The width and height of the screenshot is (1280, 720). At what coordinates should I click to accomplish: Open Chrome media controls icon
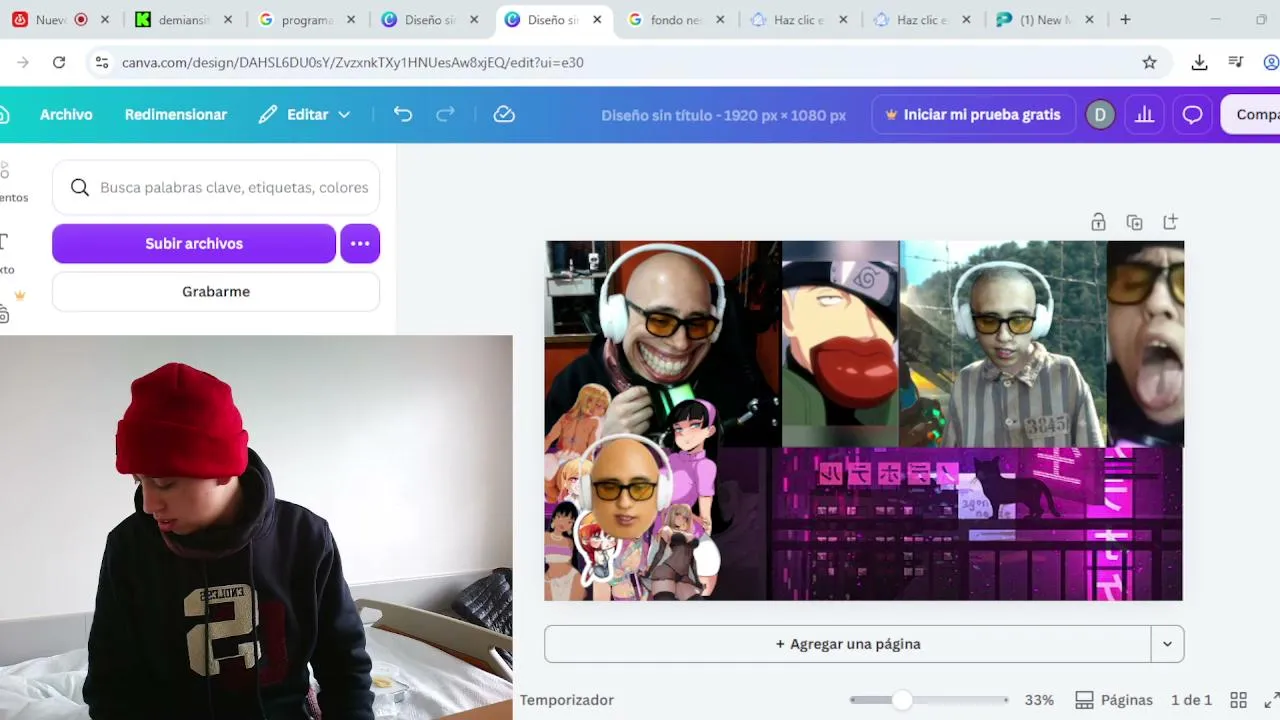point(1236,62)
